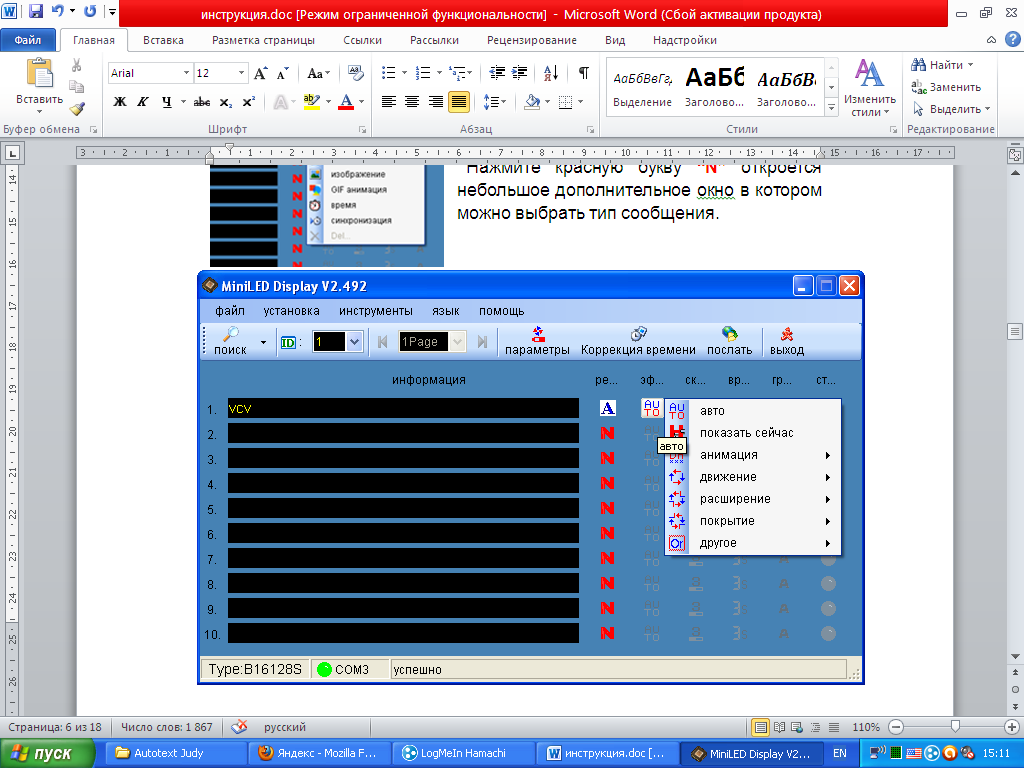Click русский language in status bar
Viewport: 1024px width, 768px height.
285,727
